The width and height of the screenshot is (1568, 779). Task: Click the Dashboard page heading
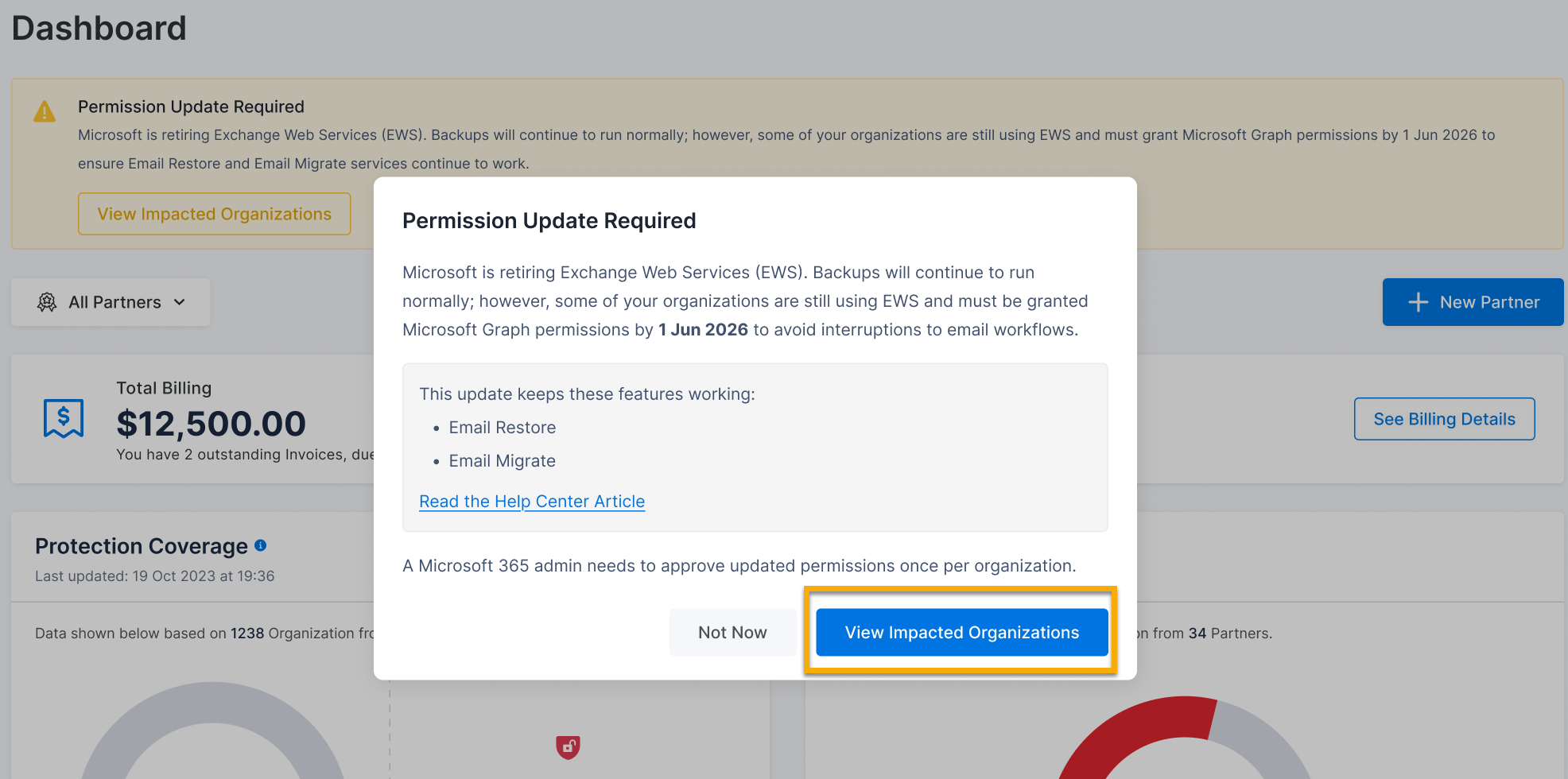[99, 29]
